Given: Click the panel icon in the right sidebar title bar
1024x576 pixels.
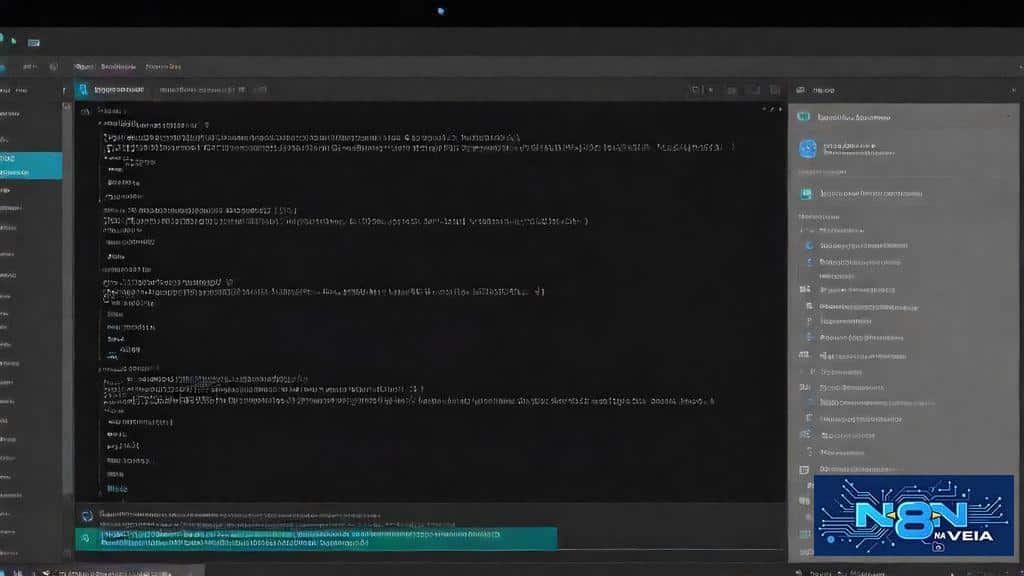Looking at the screenshot, I should [x=800, y=89].
